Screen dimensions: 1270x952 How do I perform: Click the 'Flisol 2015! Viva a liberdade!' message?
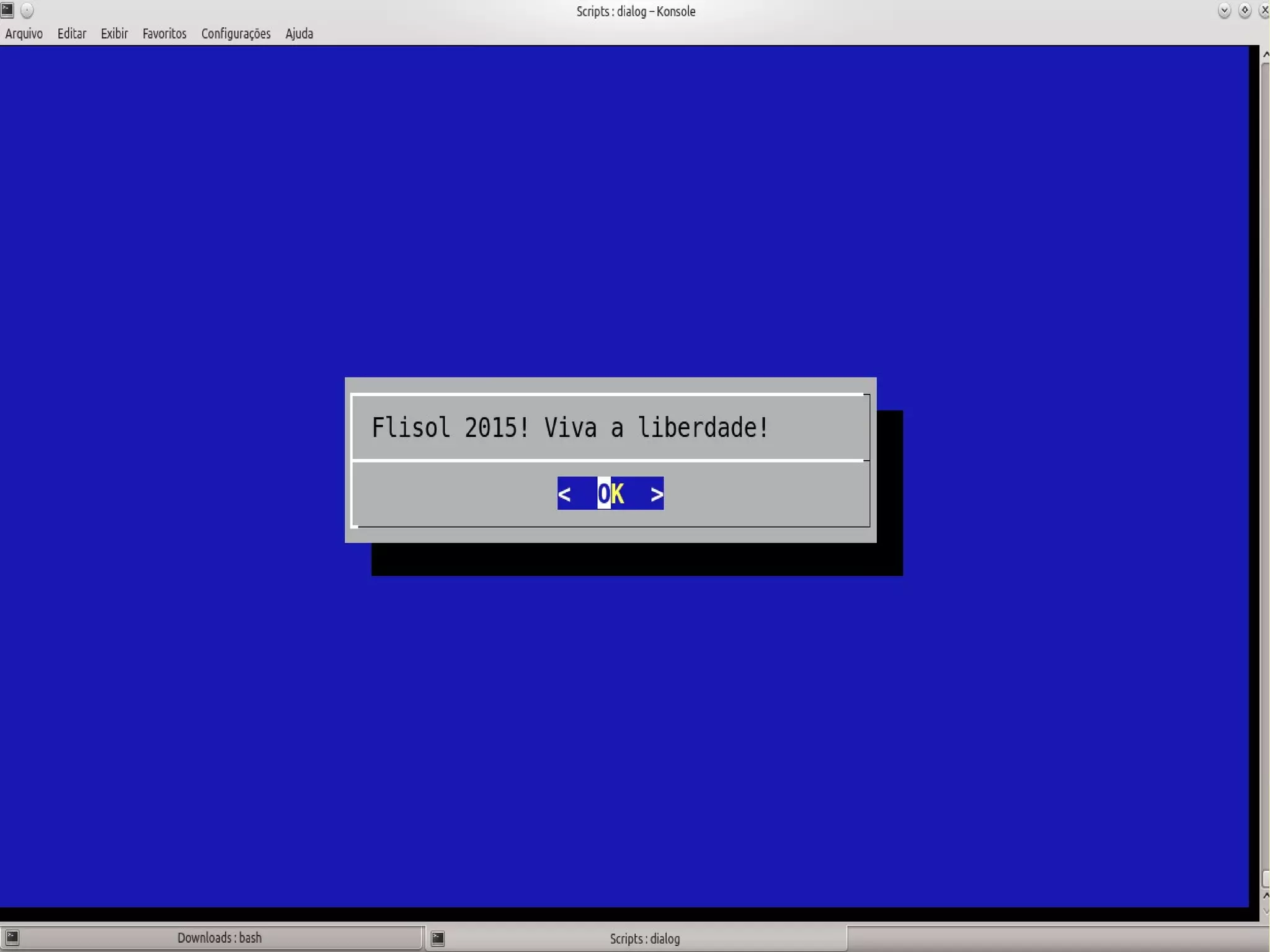click(x=570, y=427)
